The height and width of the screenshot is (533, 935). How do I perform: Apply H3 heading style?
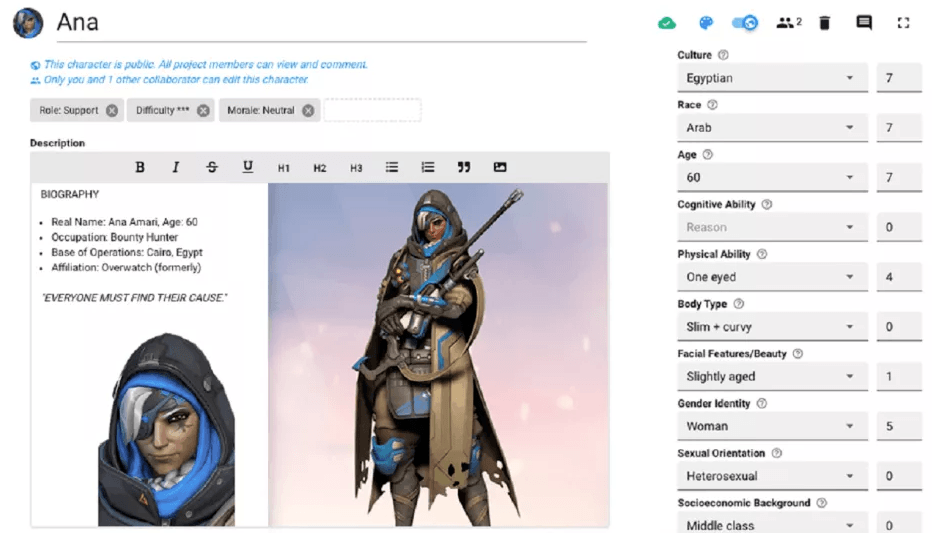click(356, 168)
